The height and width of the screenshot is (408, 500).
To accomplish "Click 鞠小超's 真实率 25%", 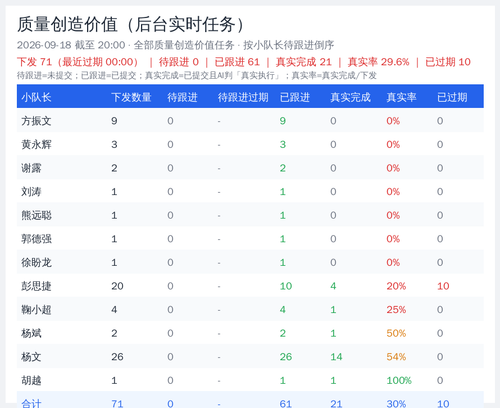I will [x=396, y=310].
